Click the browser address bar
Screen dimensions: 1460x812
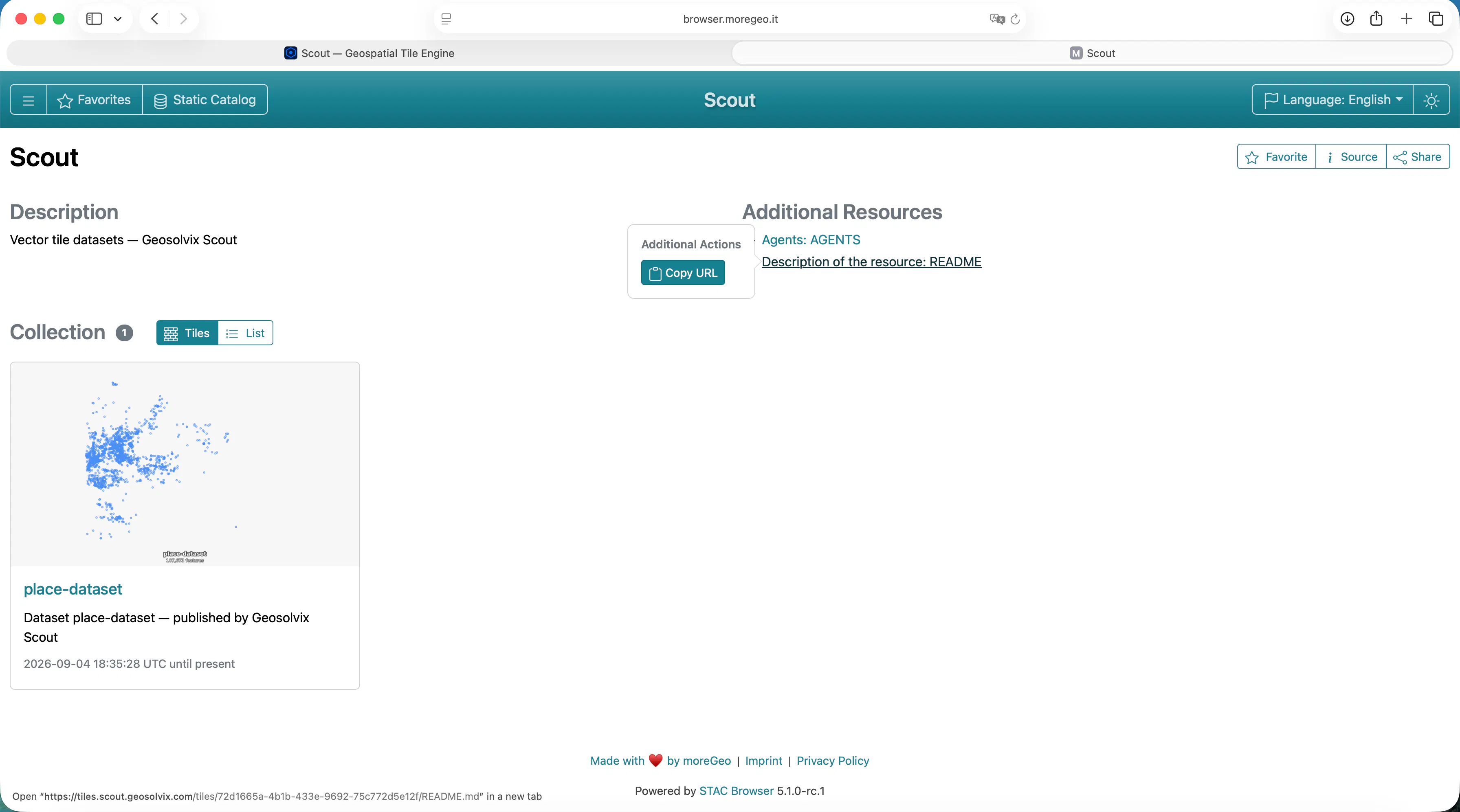pos(730,19)
